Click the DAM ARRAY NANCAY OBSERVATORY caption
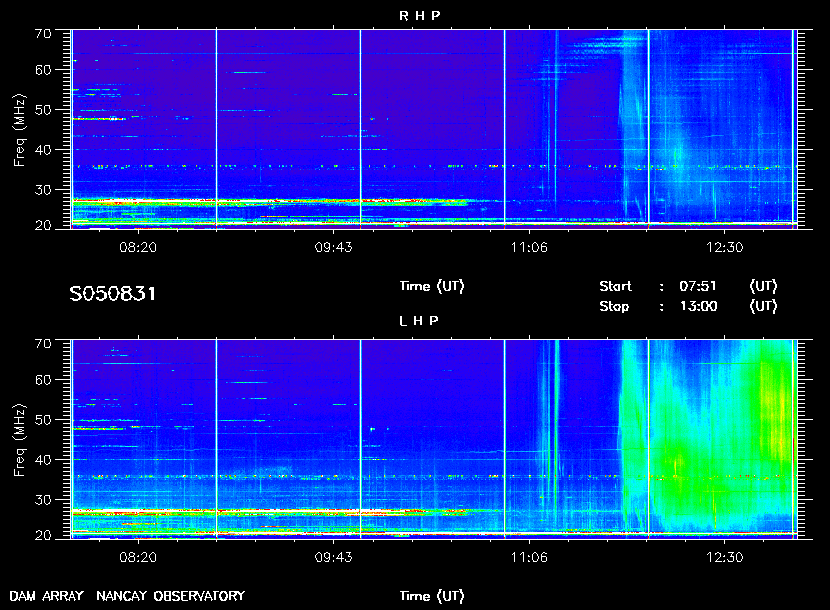 127,596
